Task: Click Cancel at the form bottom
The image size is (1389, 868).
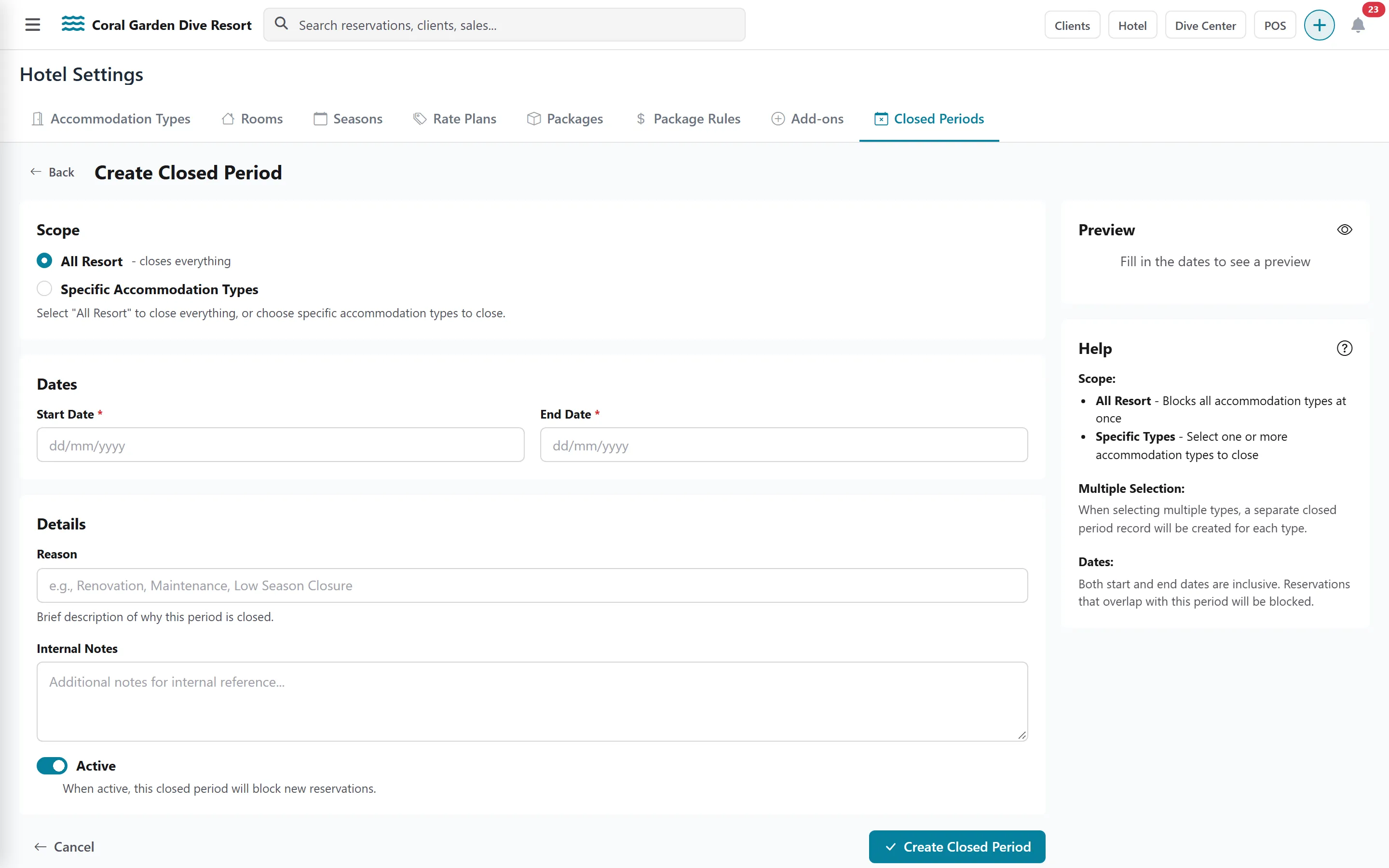Action: 64,846
